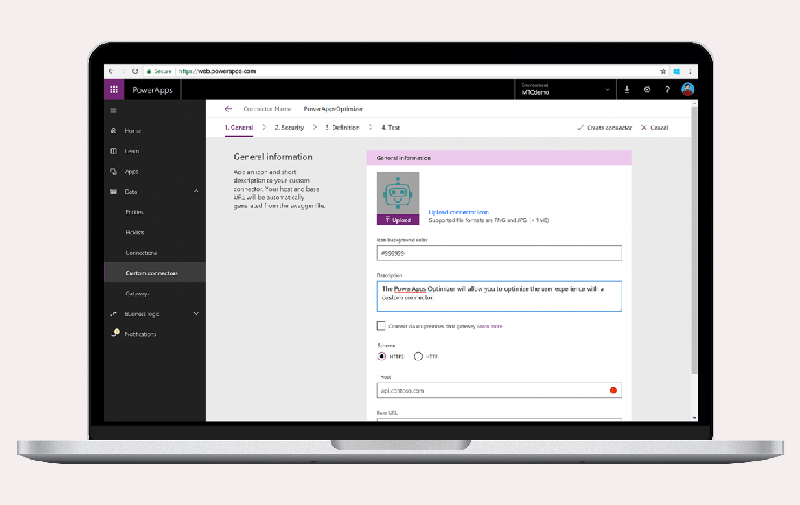Click the purple Upload button

pos(398,220)
